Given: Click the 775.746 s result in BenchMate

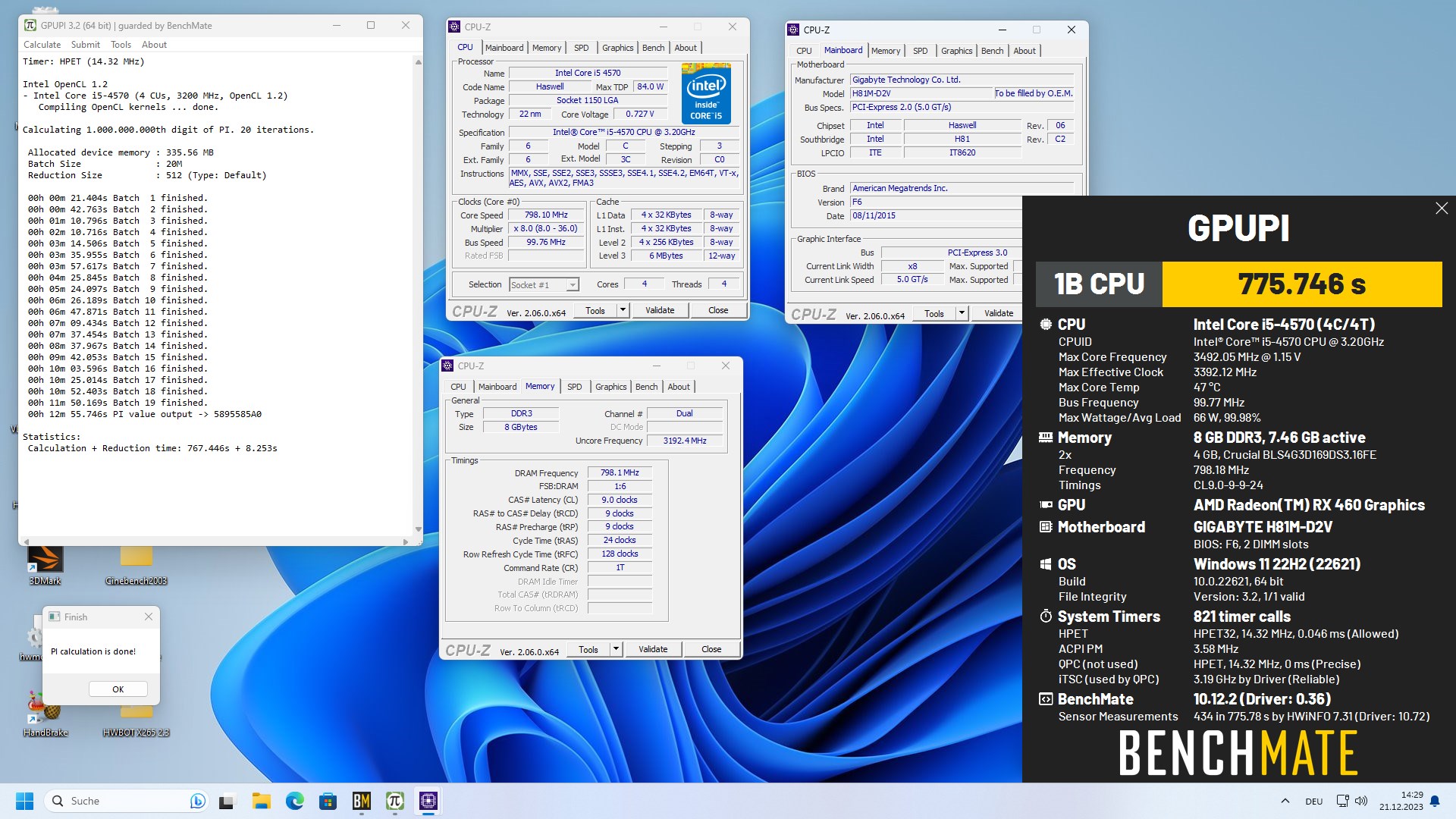Looking at the screenshot, I should coord(1301,284).
